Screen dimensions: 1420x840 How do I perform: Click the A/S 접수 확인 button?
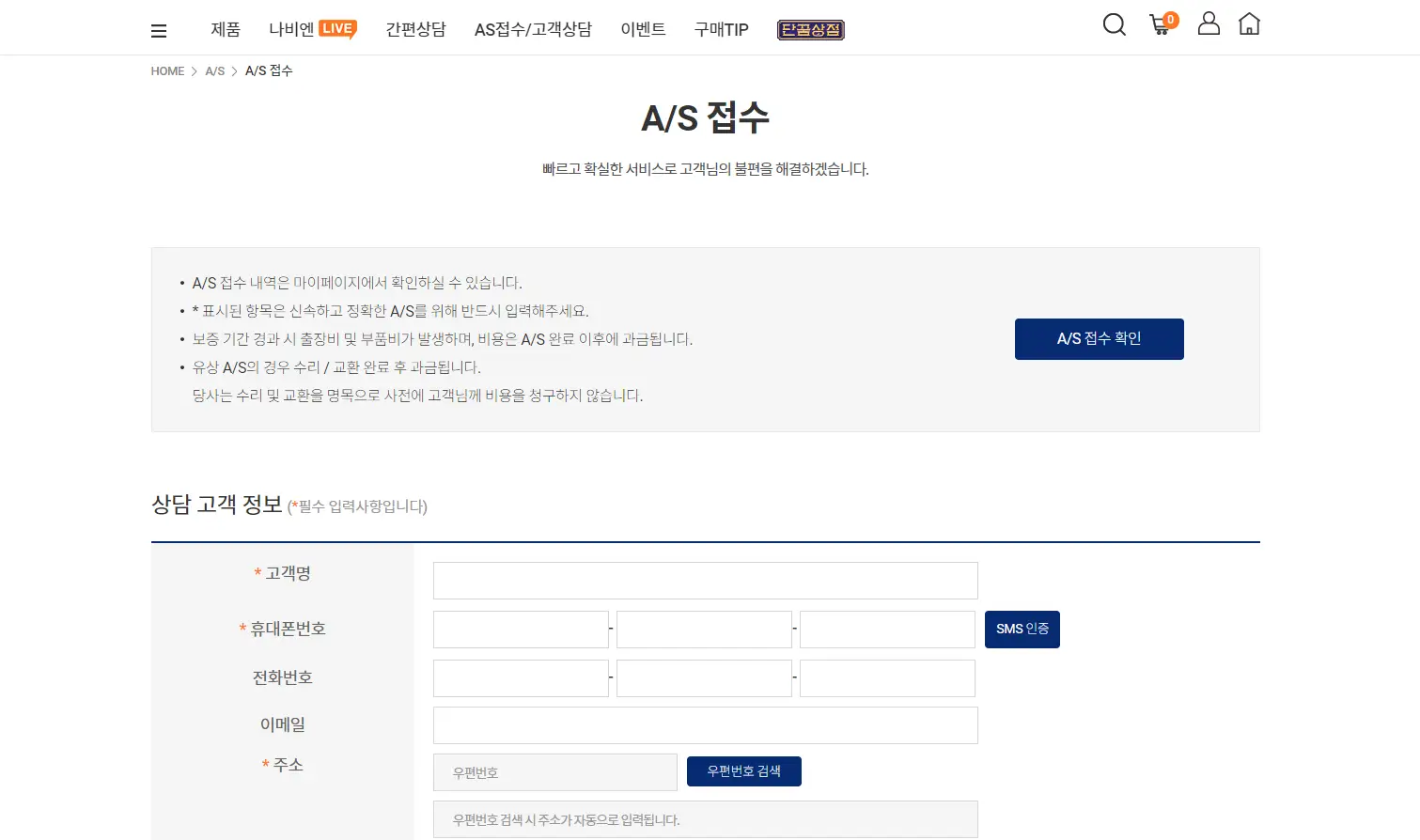pyautogui.click(x=1099, y=339)
